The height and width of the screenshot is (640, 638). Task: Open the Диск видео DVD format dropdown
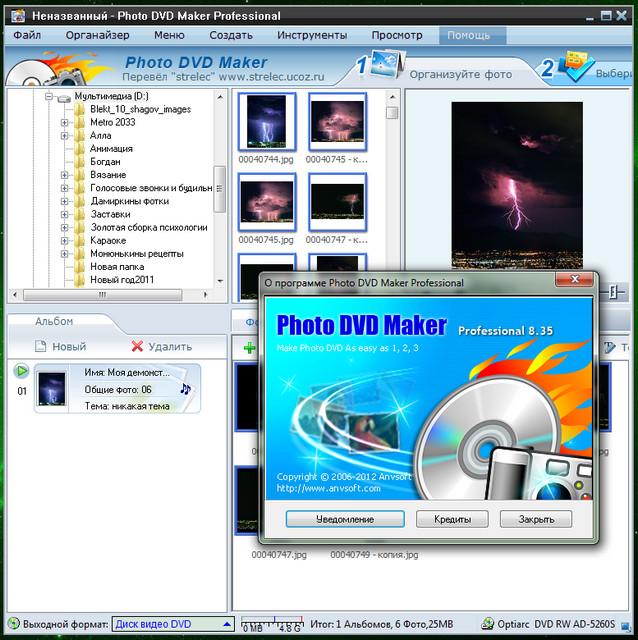(173, 624)
